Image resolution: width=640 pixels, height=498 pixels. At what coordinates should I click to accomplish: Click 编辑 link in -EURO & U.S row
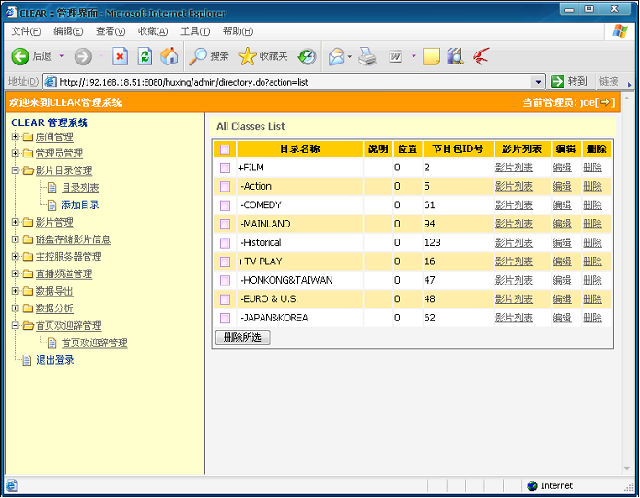[562, 299]
